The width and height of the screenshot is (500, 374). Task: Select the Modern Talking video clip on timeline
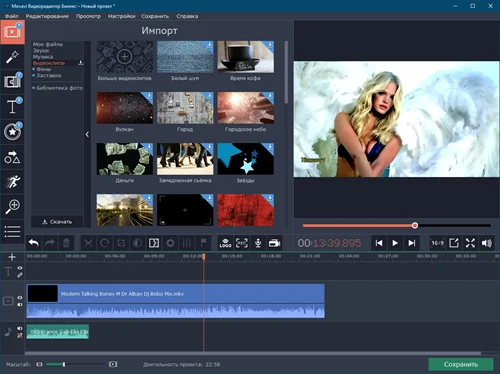click(x=175, y=301)
